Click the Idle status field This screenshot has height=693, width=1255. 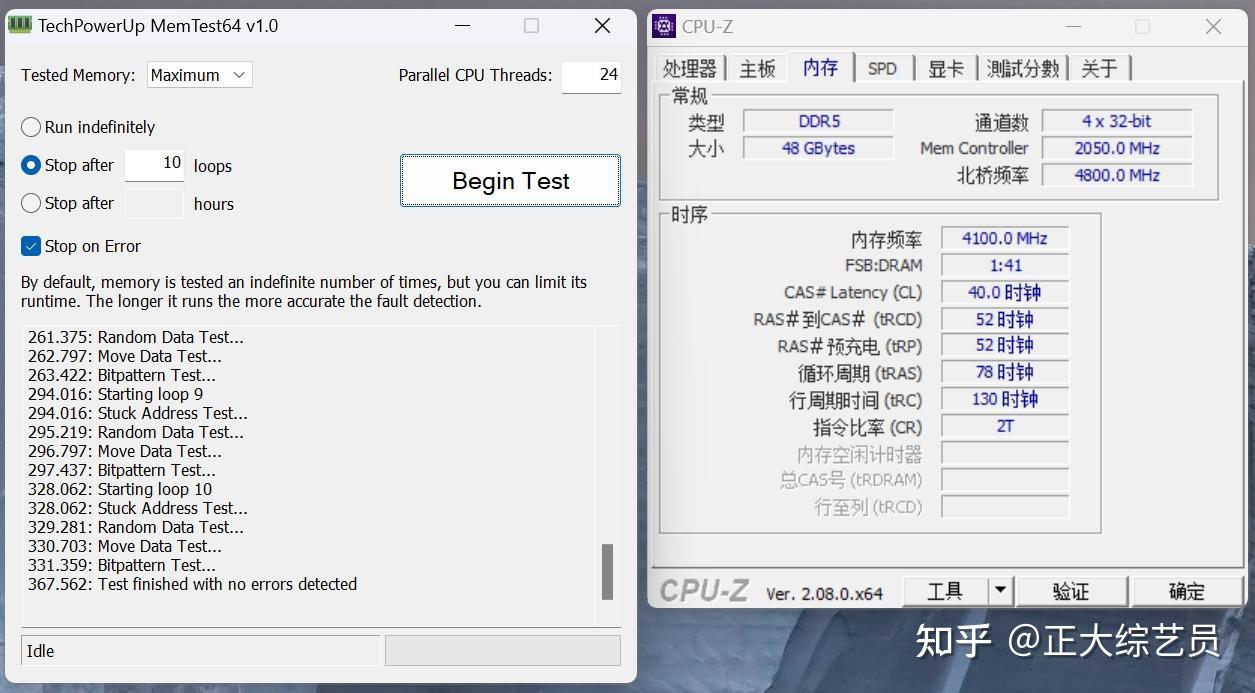click(x=200, y=650)
